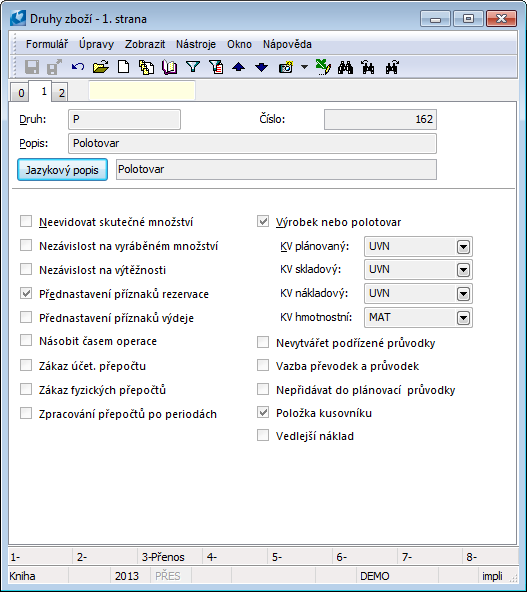The width and height of the screenshot is (527, 592).
Task: Enable Vedlejší náklad checkbox
Action: pyautogui.click(x=263, y=436)
